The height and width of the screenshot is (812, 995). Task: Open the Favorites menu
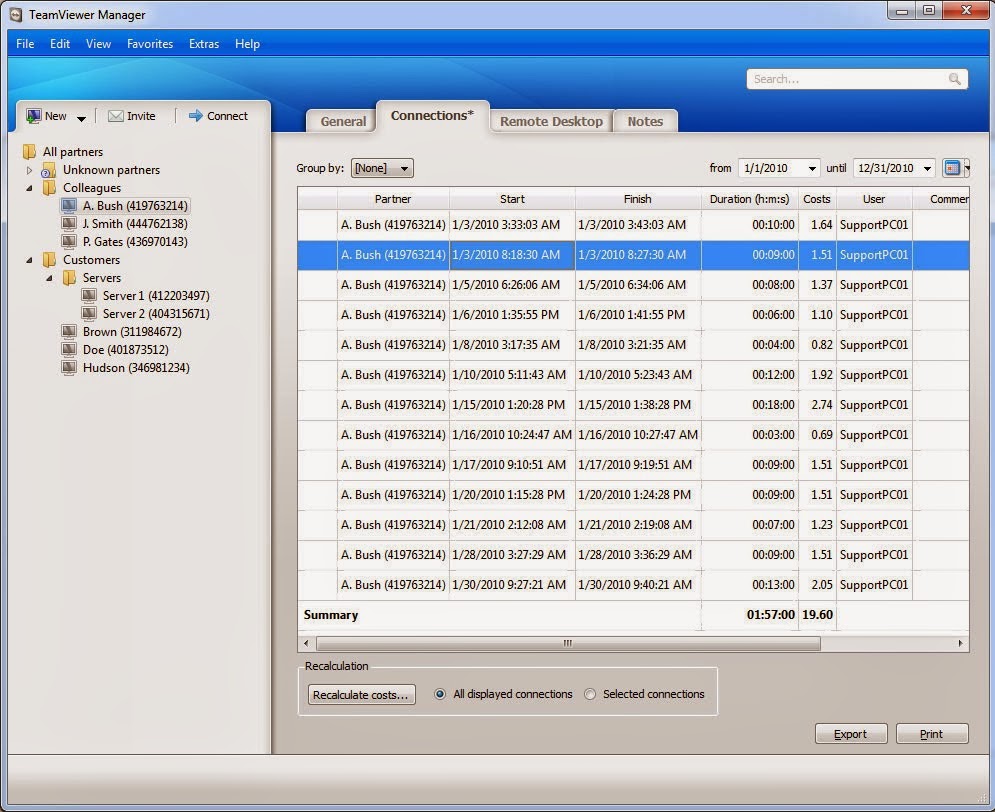[x=150, y=44]
